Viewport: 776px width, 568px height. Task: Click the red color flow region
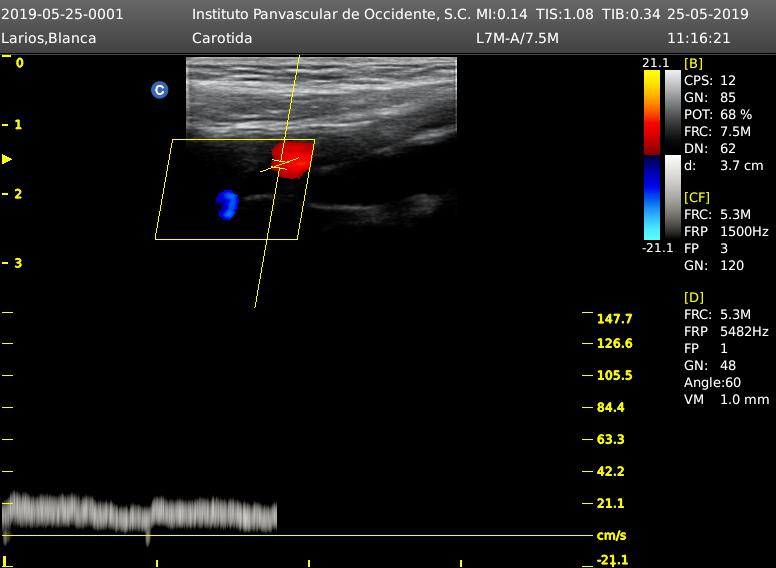pos(292,159)
